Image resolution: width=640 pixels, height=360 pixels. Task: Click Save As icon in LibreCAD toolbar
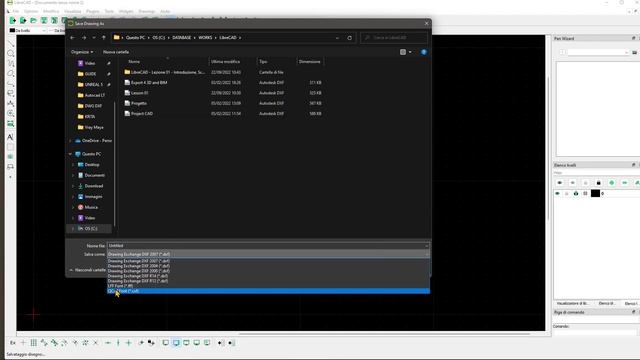(x=54, y=20)
